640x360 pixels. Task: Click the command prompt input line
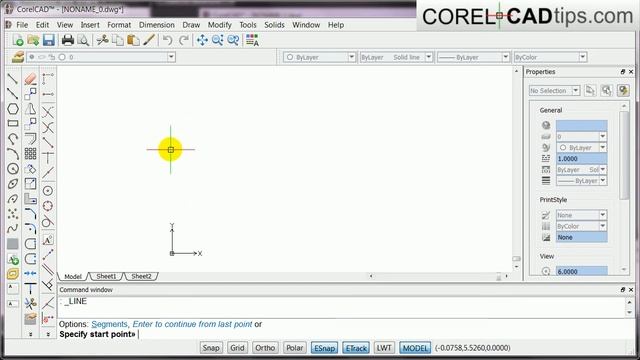(343, 334)
